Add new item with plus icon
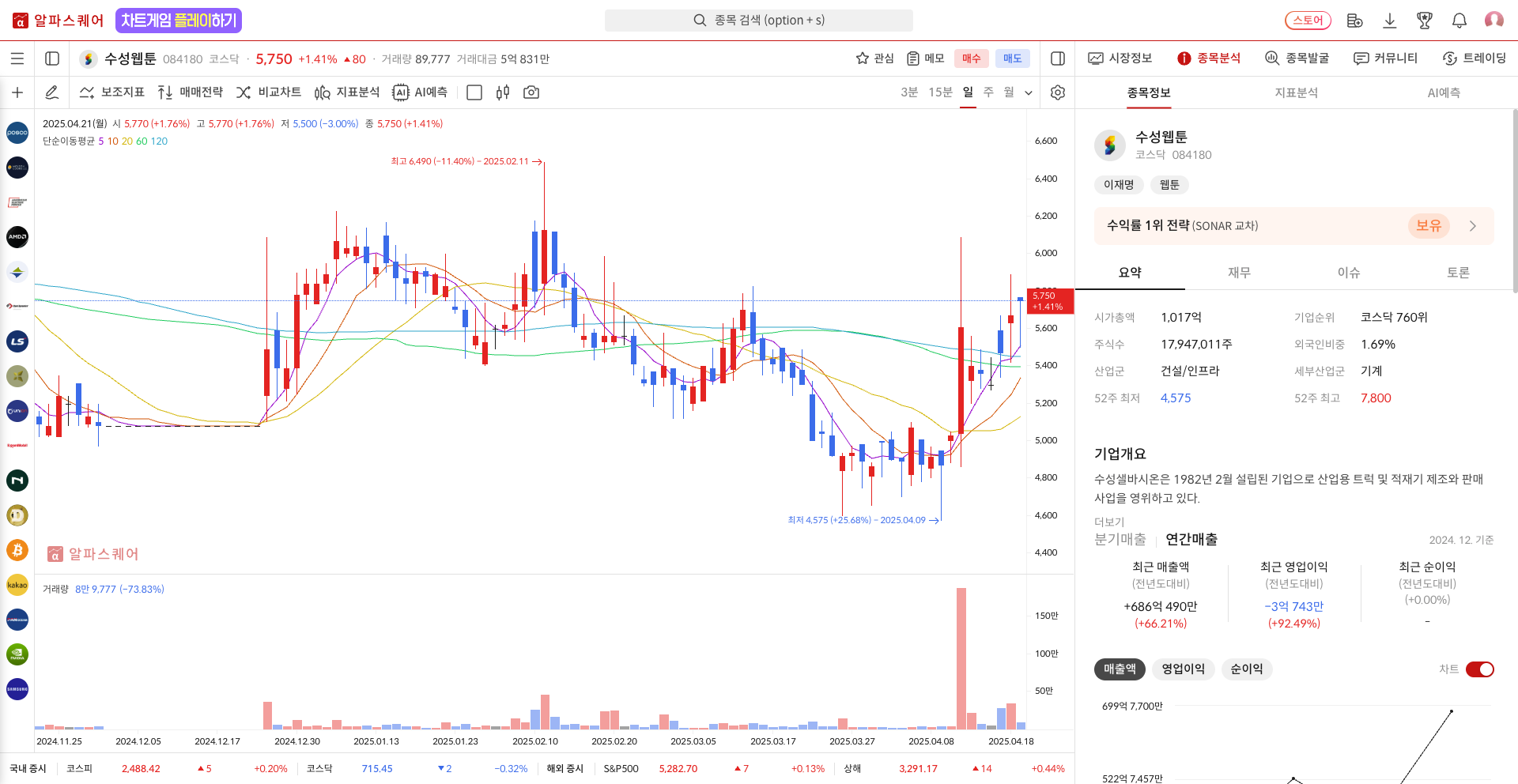This screenshot has width=1518, height=784. coord(17,92)
